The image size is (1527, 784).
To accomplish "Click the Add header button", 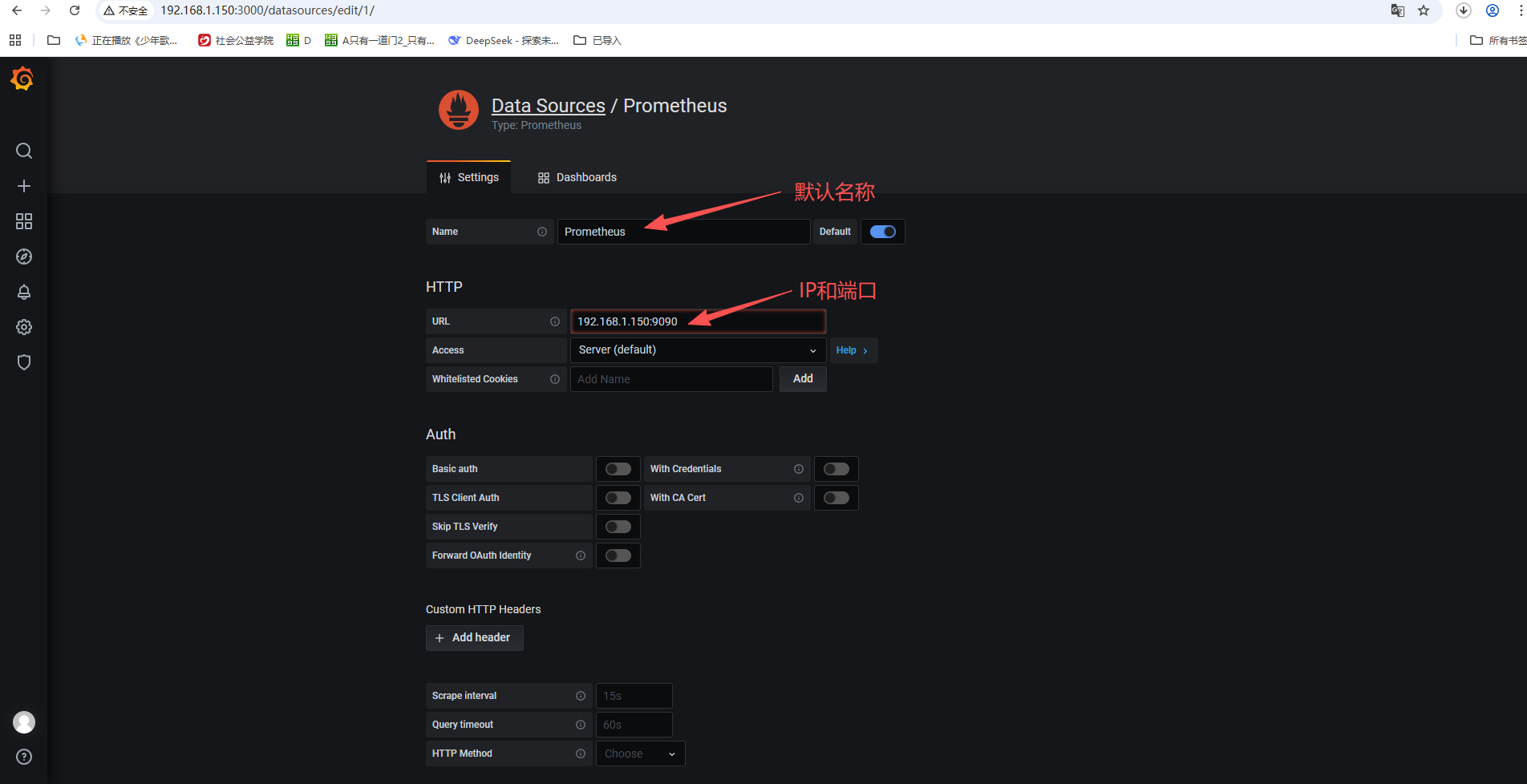I will (474, 637).
